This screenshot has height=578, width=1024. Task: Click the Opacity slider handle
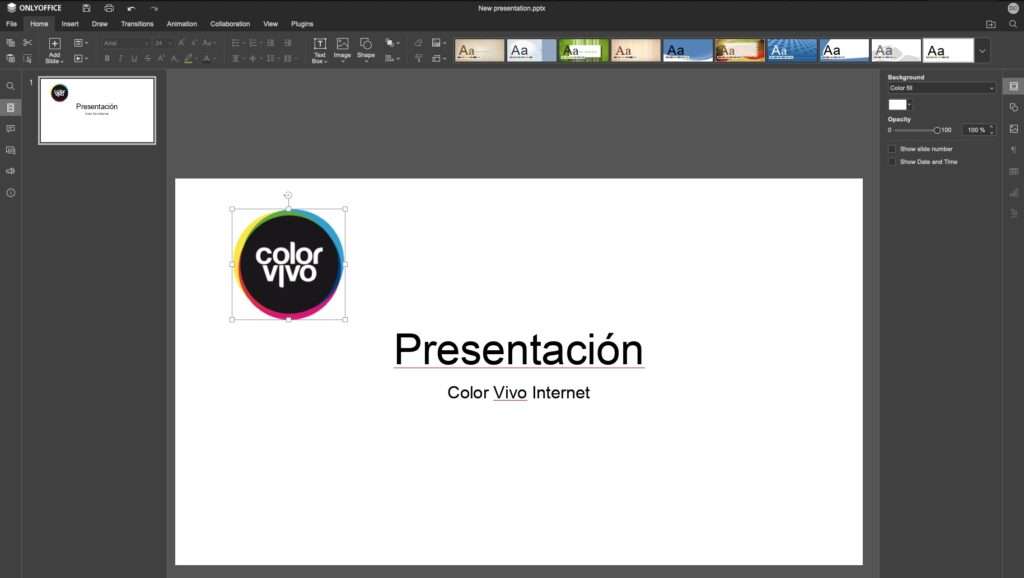(936, 130)
